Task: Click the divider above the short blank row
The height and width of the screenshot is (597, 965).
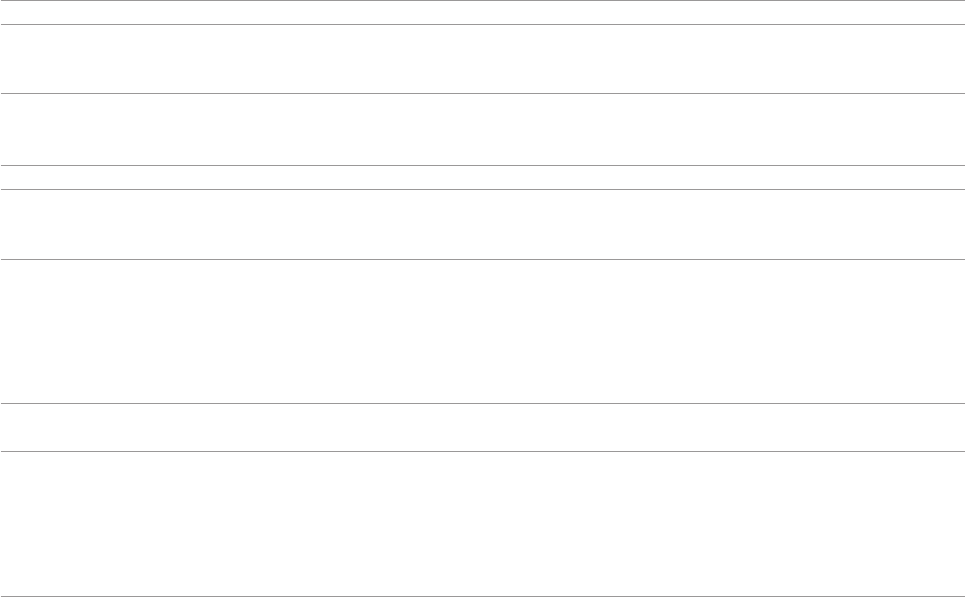Action: pyautogui.click(x=482, y=403)
